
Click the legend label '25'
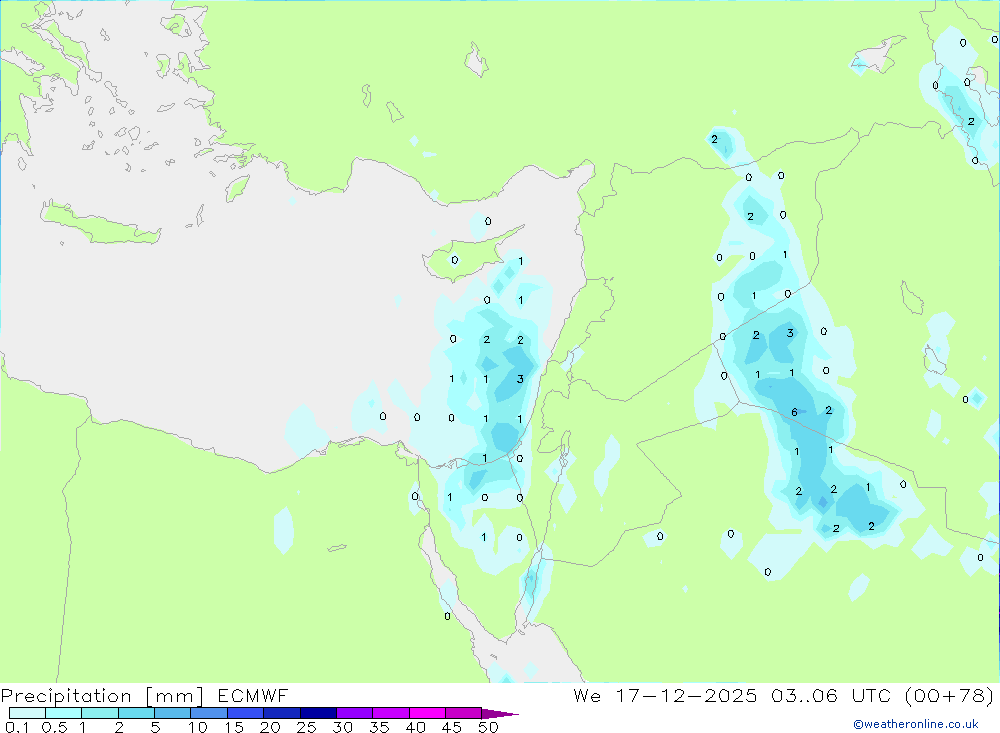pyautogui.click(x=306, y=727)
